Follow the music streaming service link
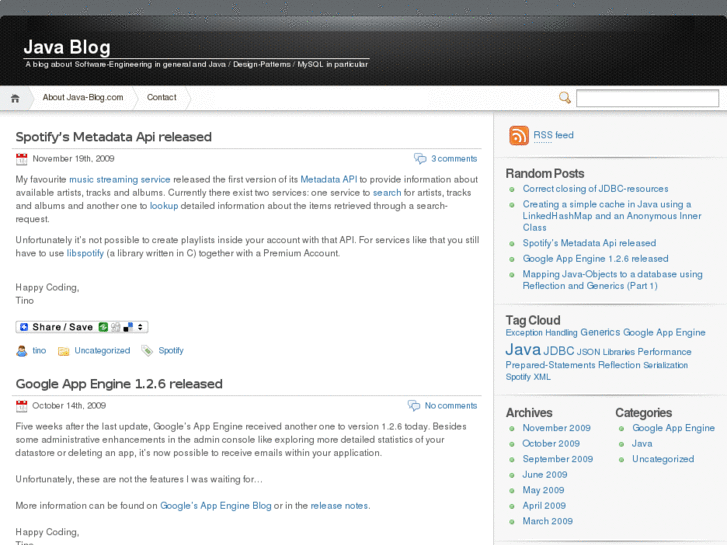The image size is (727, 545). (x=120, y=180)
